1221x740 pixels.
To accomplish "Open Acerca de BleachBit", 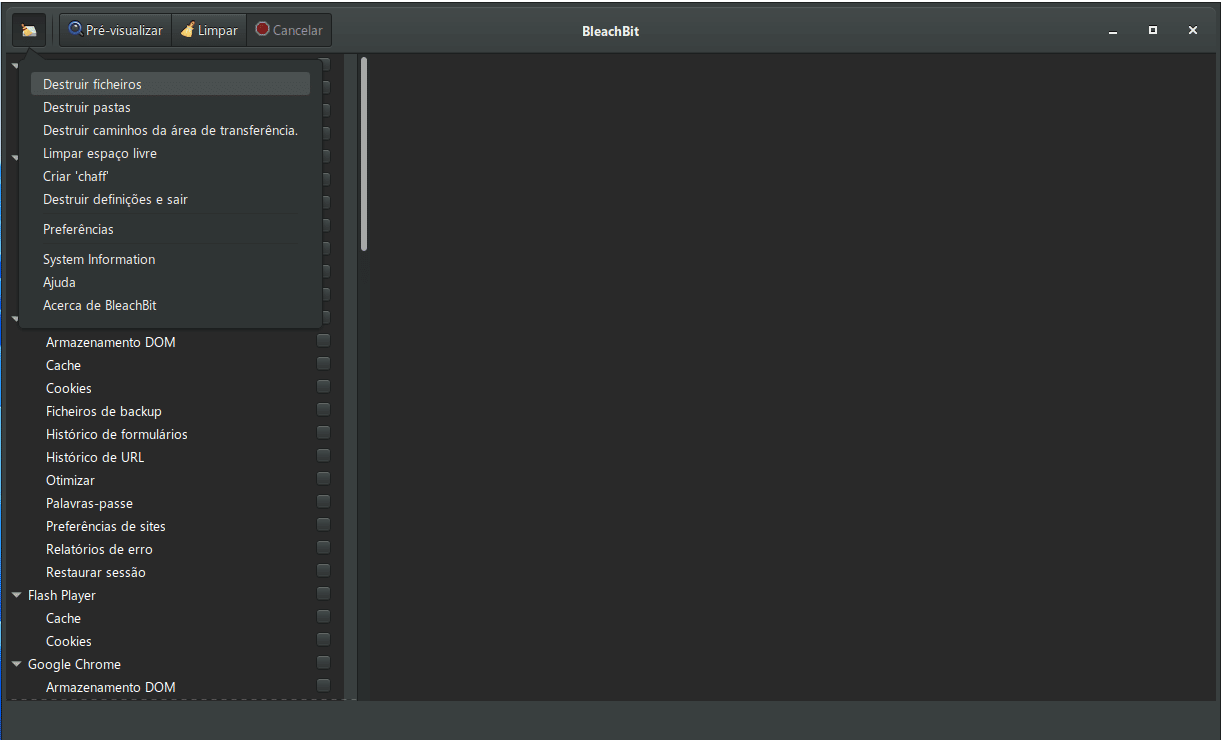I will click(170, 305).
